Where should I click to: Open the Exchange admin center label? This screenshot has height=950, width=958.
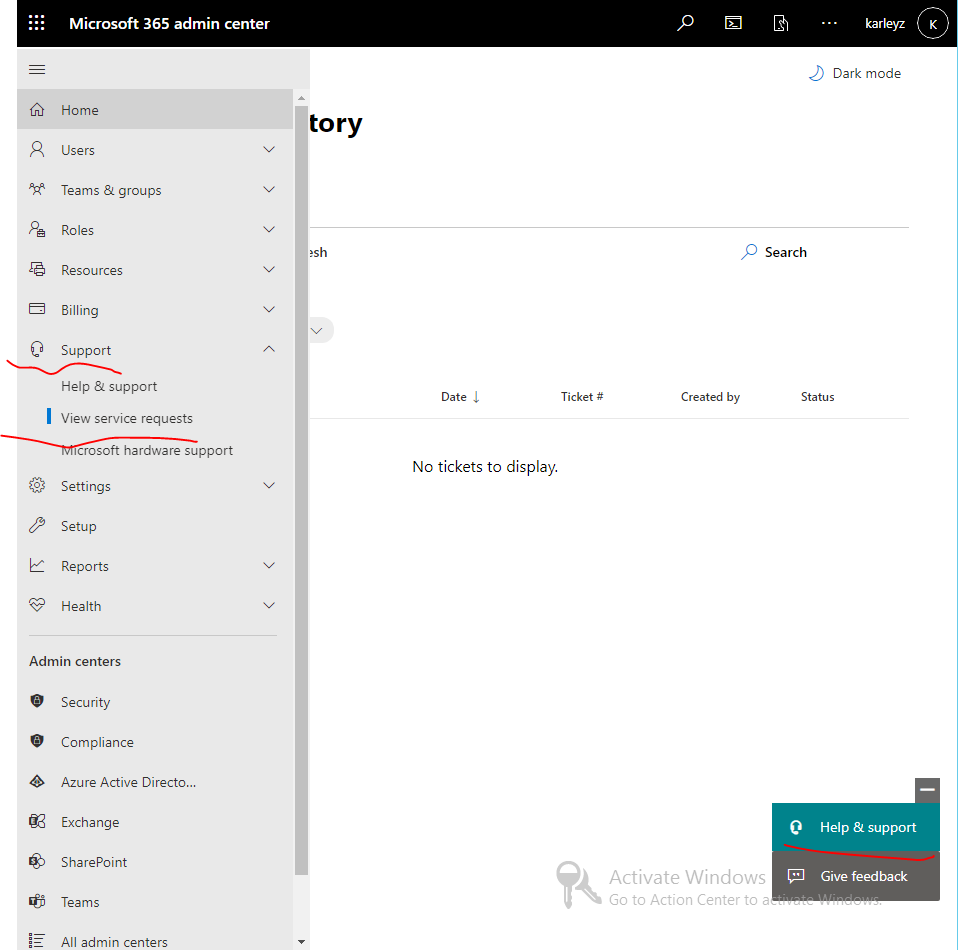click(x=90, y=822)
